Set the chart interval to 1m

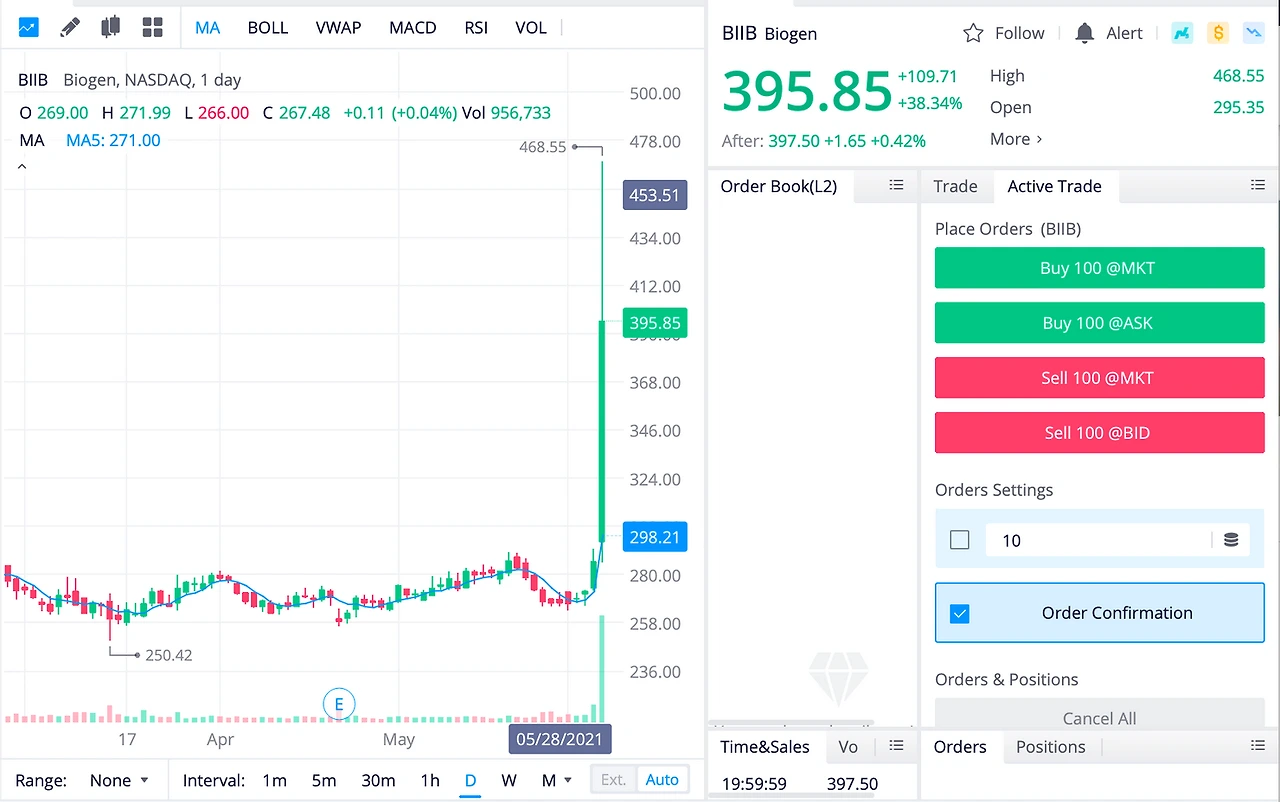pyautogui.click(x=274, y=780)
